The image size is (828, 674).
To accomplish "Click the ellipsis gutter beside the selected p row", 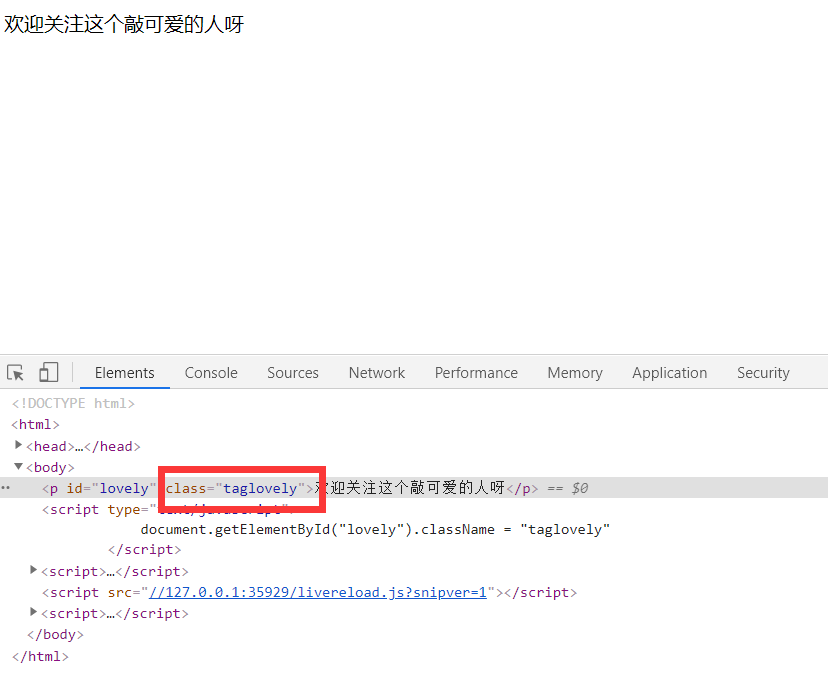I will pos(5,488).
